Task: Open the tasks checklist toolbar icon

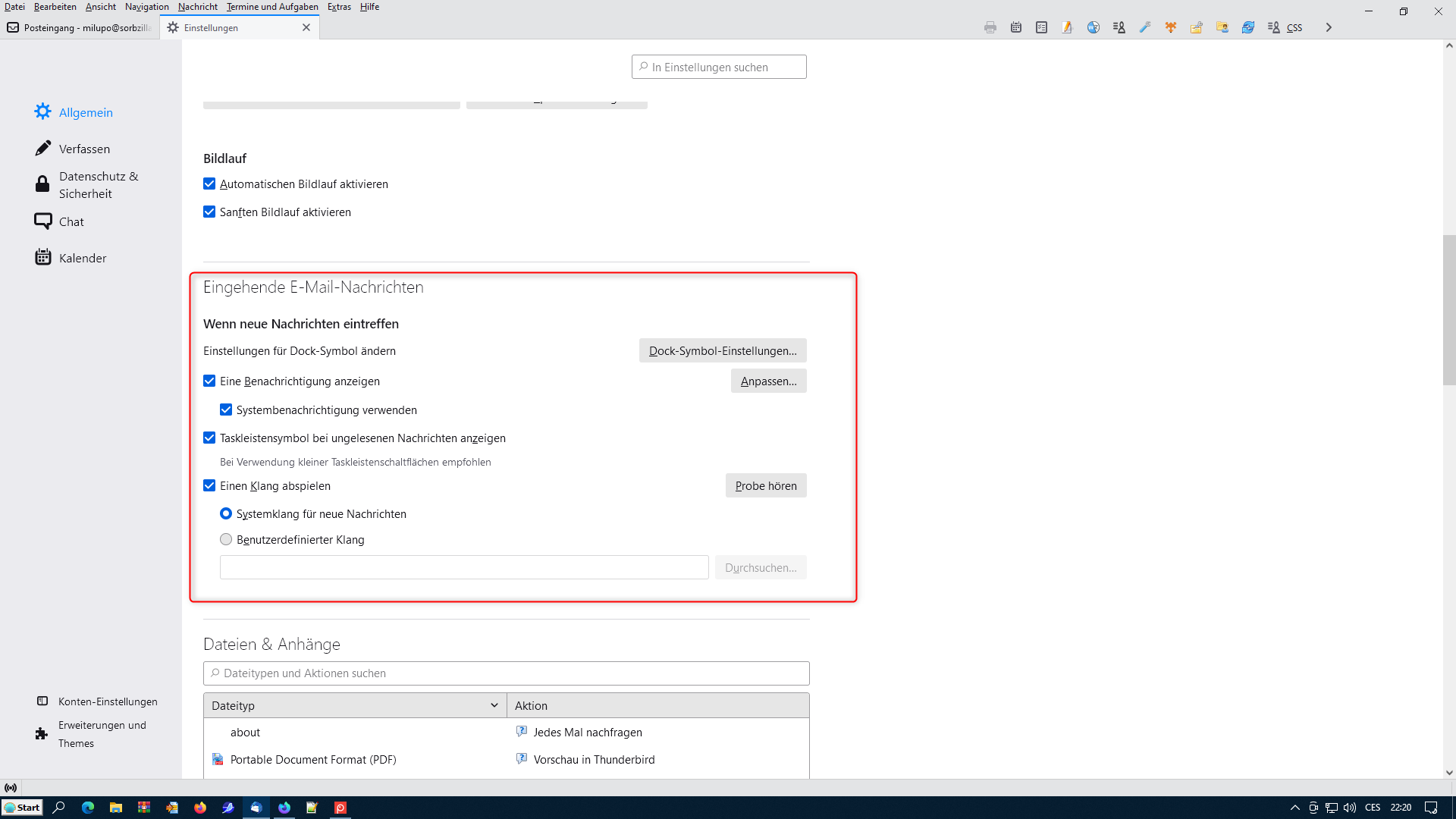Action: click(x=1041, y=27)
